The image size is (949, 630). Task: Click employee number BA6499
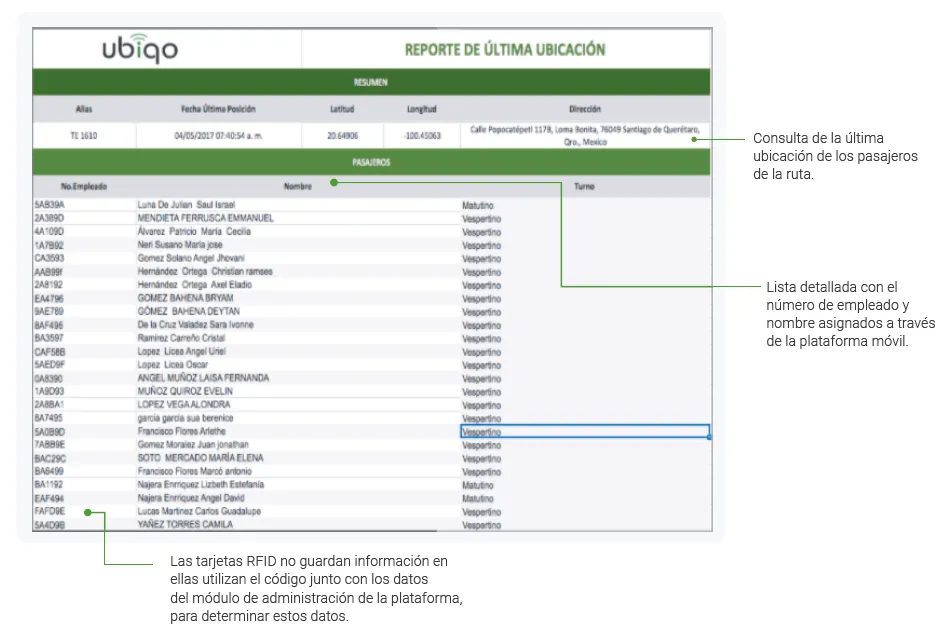[x=50, y=471]
